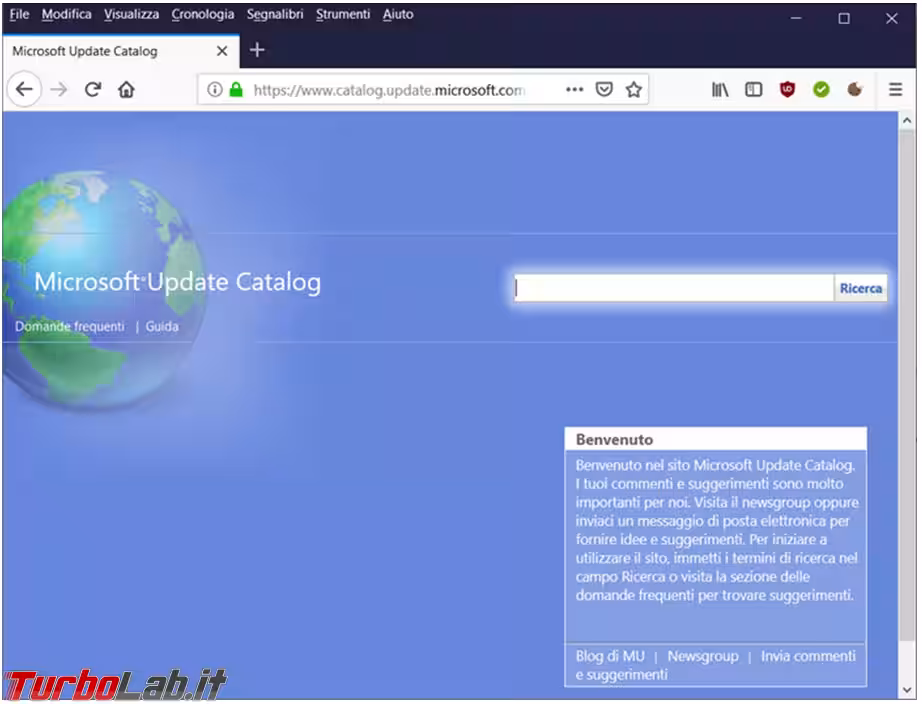The image size is (922, 704).
Task: Open the Library icon in toolbar
Action: 720,90
